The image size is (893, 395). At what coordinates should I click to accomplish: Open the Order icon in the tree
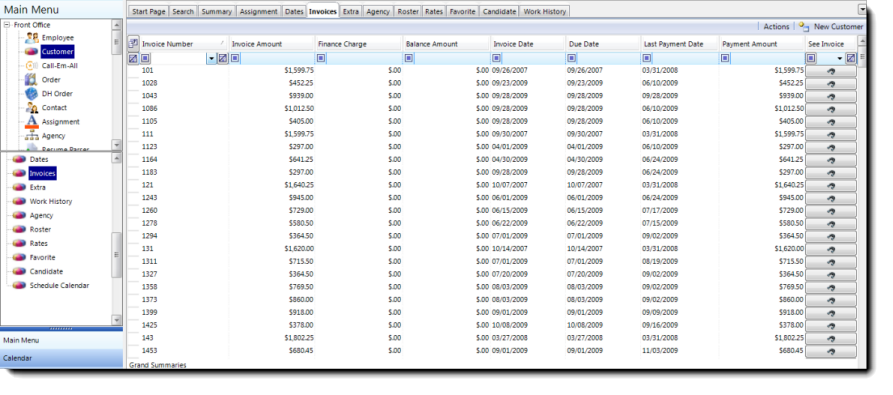[32, 80]
